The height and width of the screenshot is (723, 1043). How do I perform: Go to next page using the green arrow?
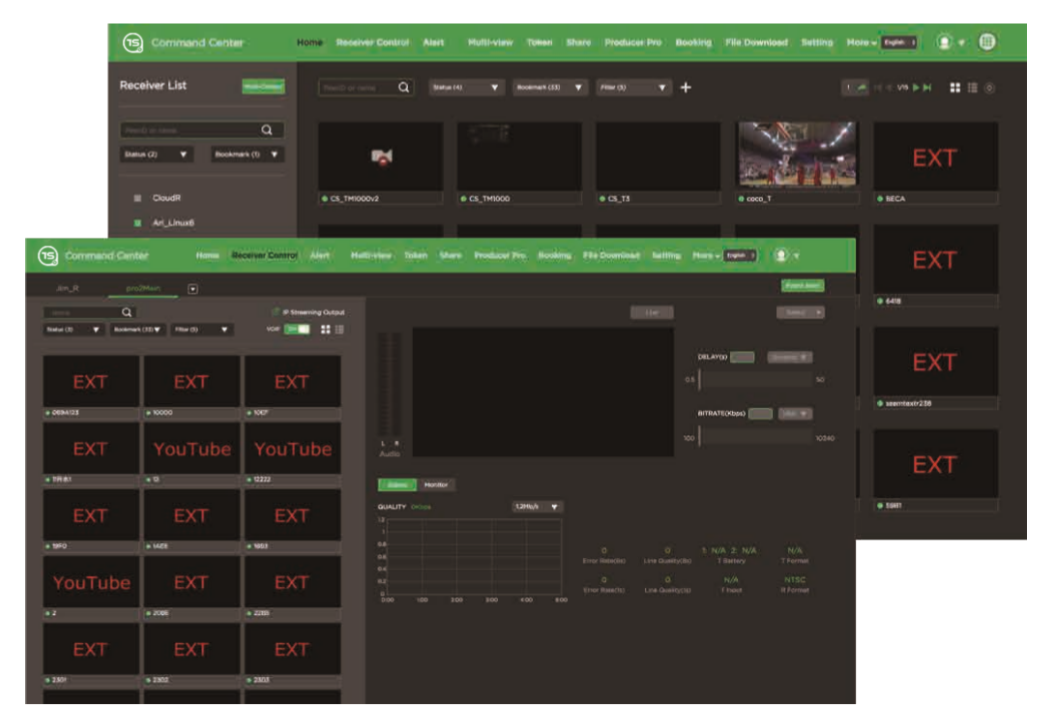pos(915,88)
